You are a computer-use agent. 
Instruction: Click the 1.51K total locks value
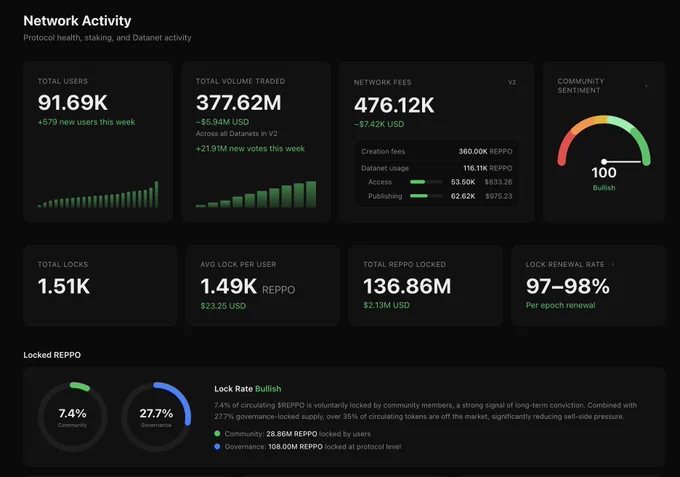coord(64,286)
